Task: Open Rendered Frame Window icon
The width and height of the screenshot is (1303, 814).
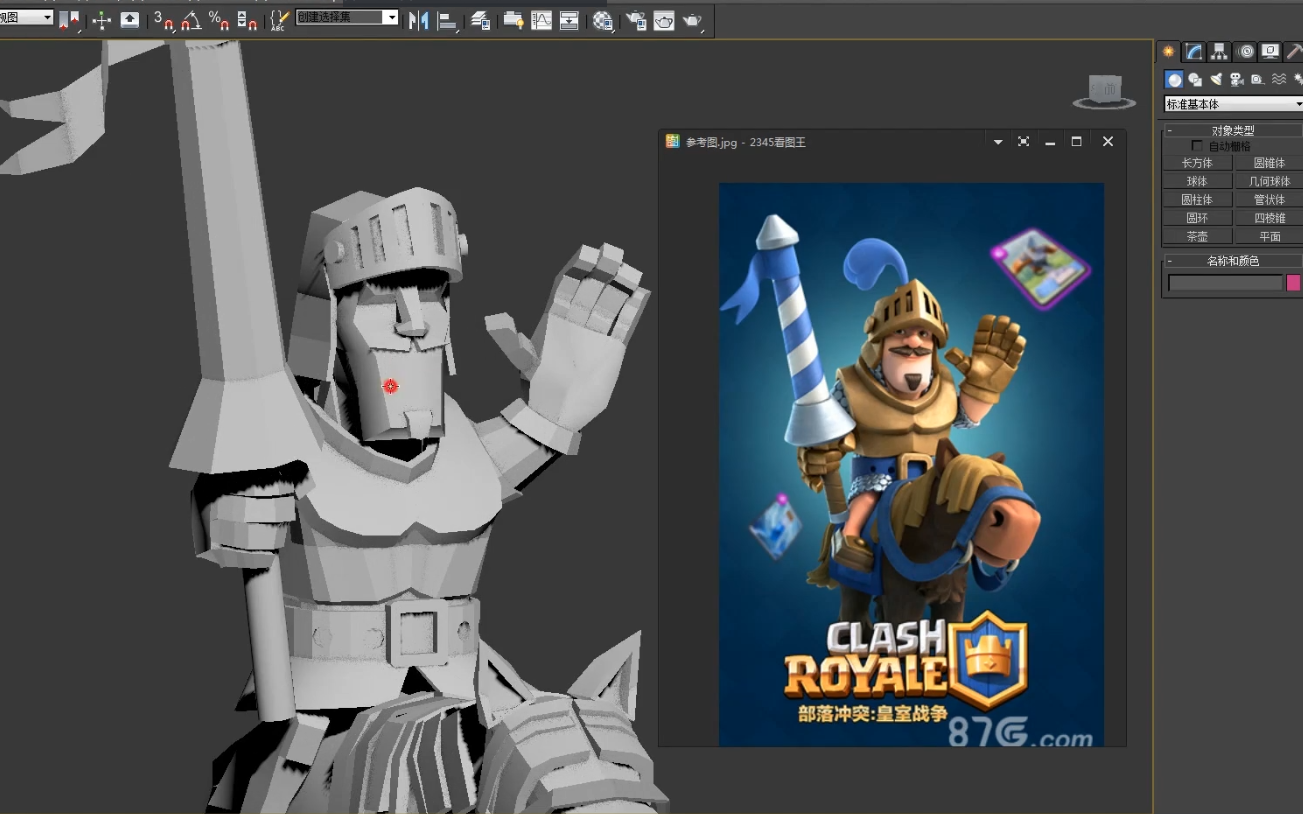Action: tap(664, 20)
